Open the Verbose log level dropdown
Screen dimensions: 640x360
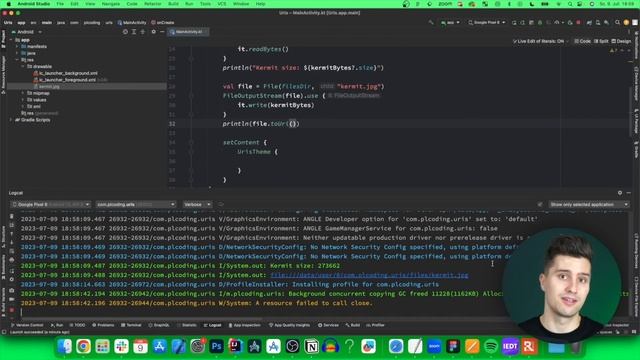point(197,204)
